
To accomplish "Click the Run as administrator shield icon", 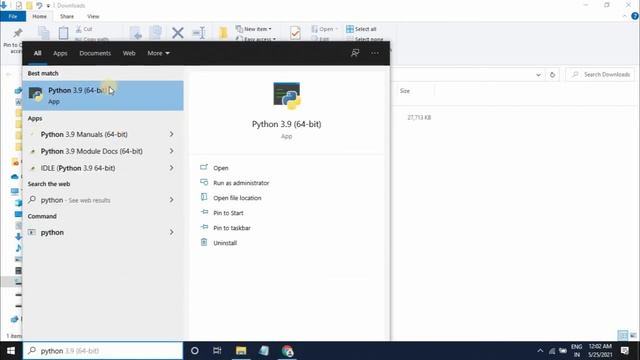I will [204, 182].
